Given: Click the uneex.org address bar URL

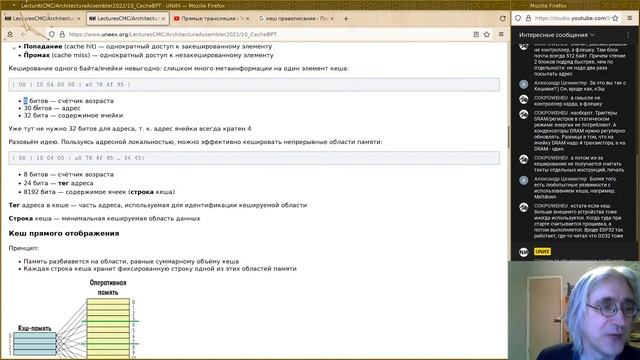Looking at the screenshot, I should click(173, 34).
